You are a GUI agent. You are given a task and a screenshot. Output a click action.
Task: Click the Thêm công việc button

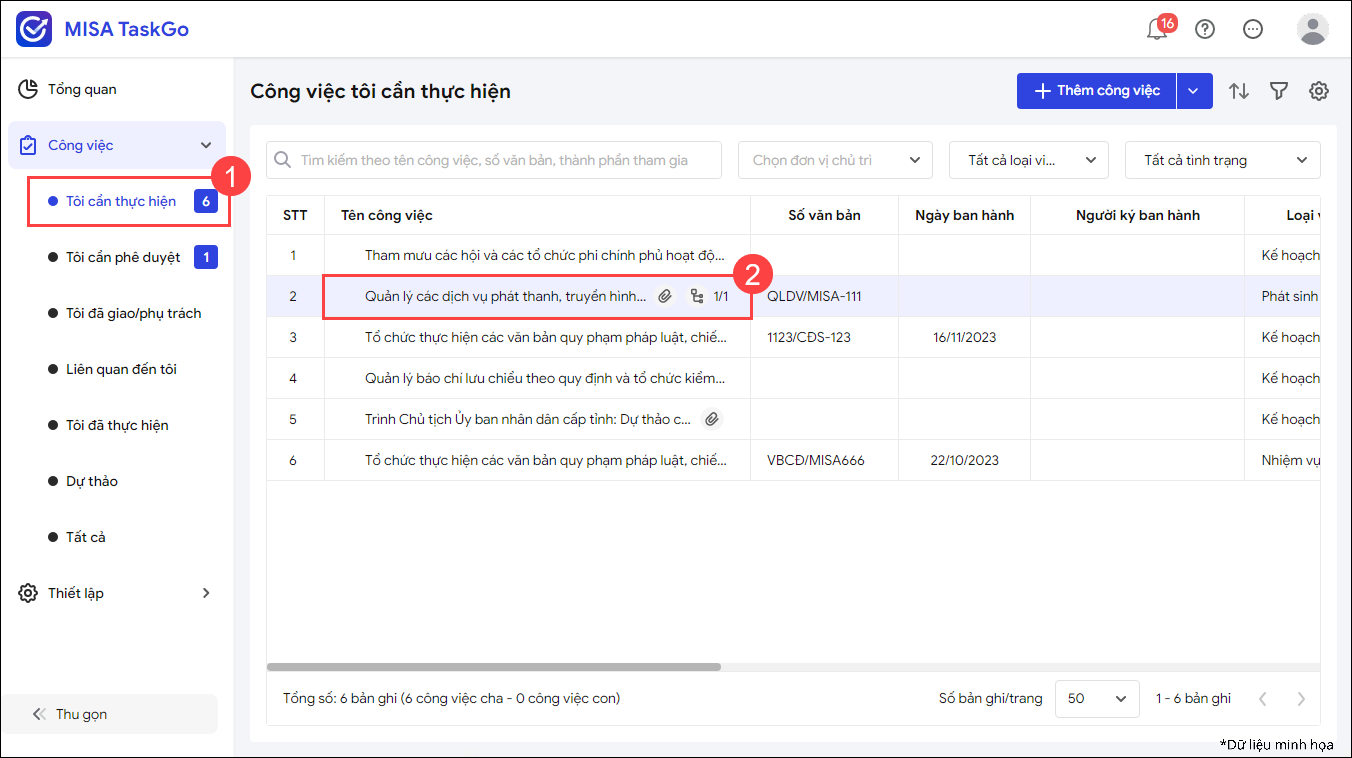click(x=1096, y=91)
